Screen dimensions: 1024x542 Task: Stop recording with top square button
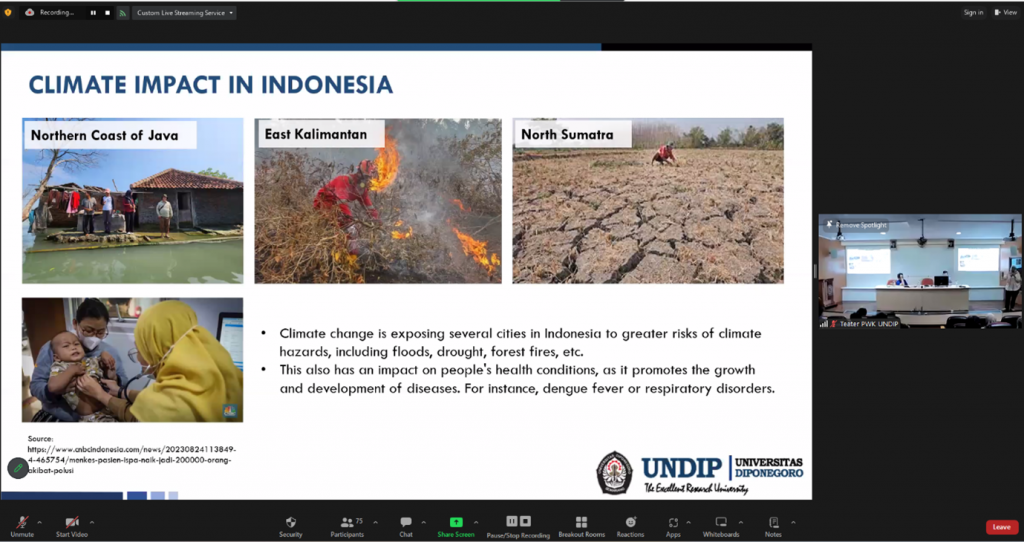pyautogui.click(x=106, y=13)
